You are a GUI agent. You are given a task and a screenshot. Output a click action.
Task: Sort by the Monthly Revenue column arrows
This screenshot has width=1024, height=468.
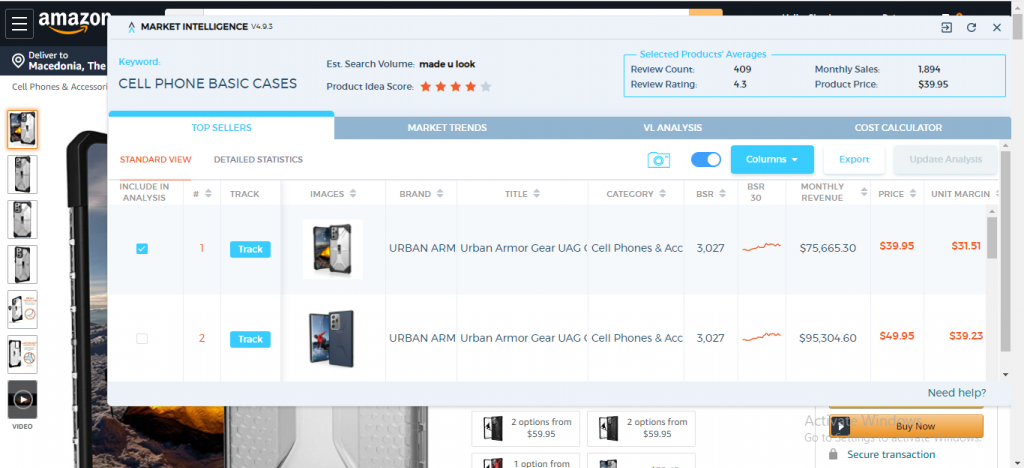pos(864,192)
